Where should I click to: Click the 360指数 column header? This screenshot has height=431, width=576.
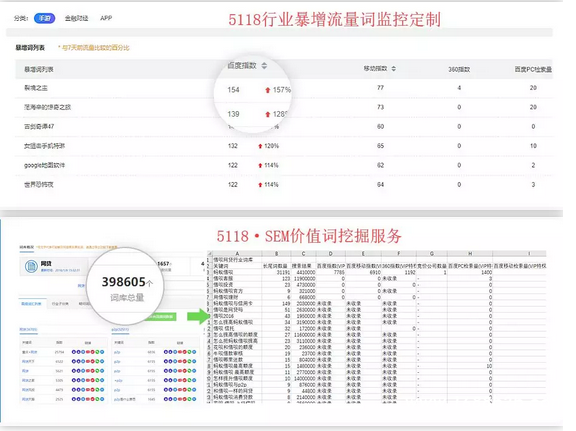tap(459, 69)
